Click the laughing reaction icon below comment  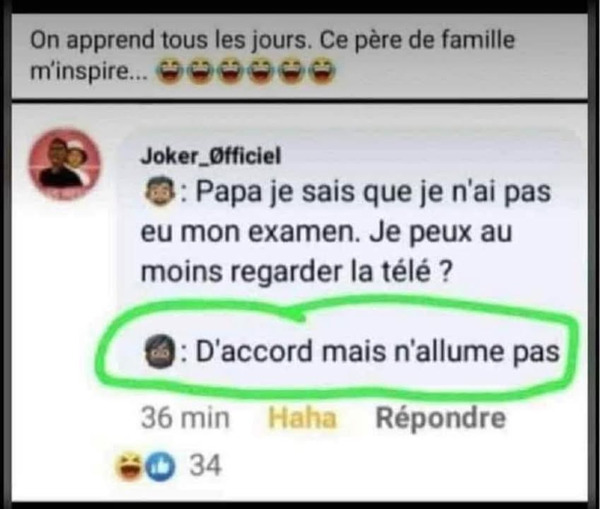coord(130,466)
